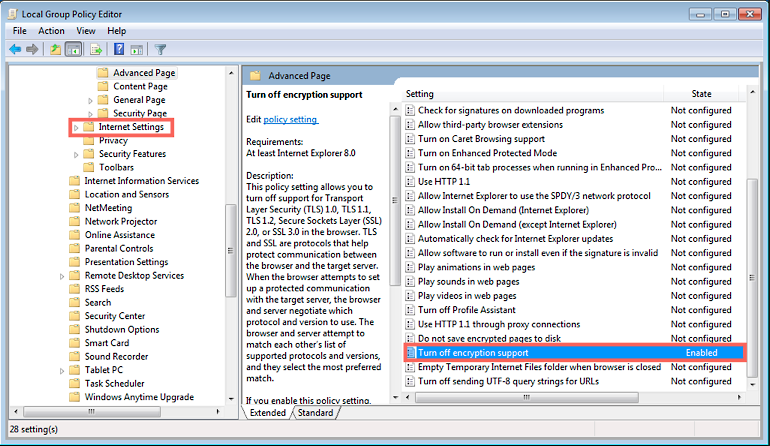Expand the Internet Settings tree node
770x446 pixels.
[x=77, y=127]
